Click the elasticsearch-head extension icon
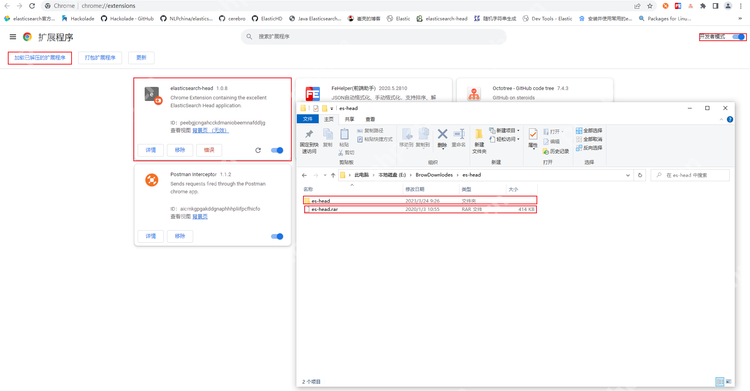 (x=153, y=95)
